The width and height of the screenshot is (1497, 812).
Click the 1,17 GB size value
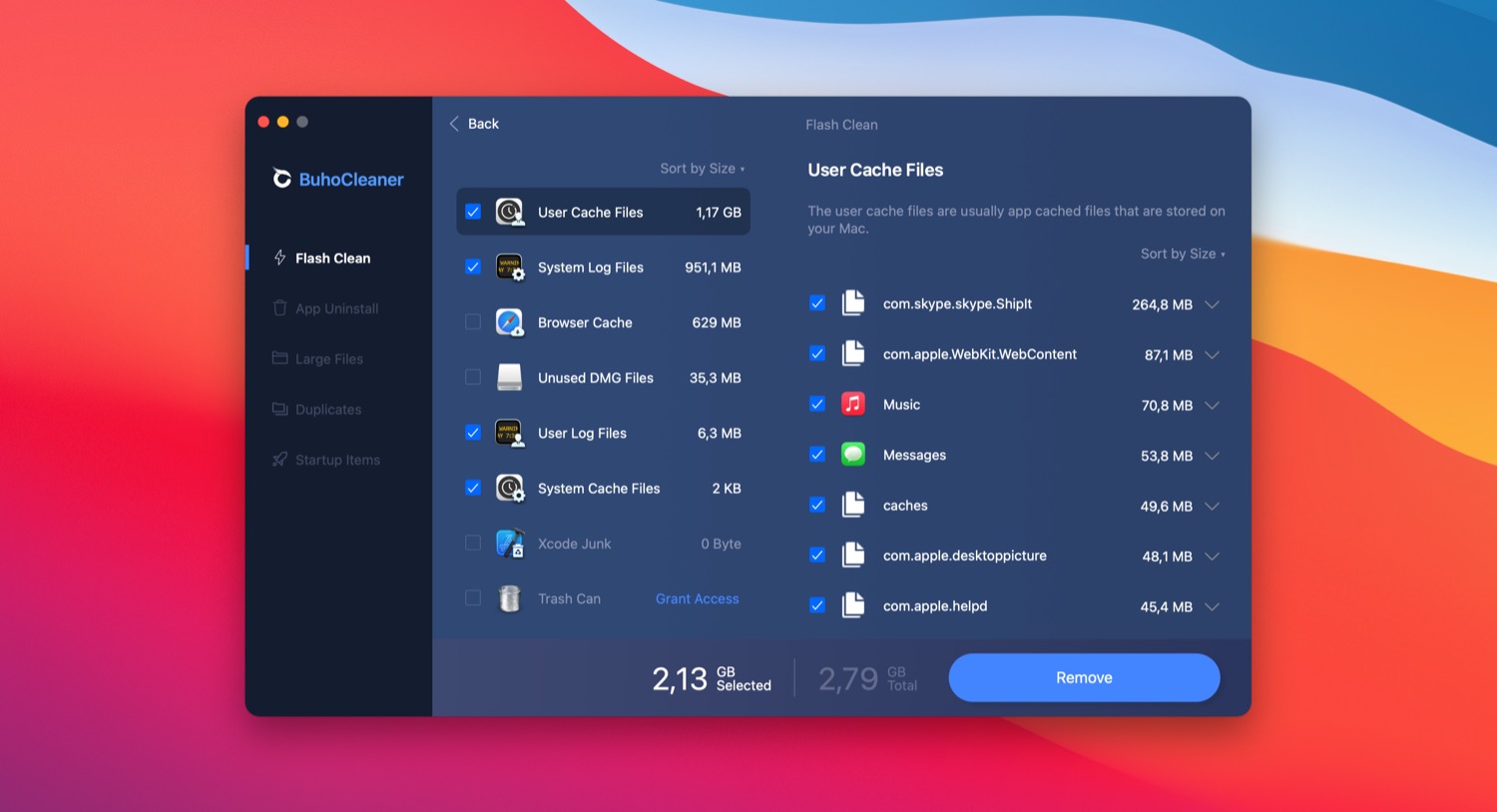tap(719, 212)
